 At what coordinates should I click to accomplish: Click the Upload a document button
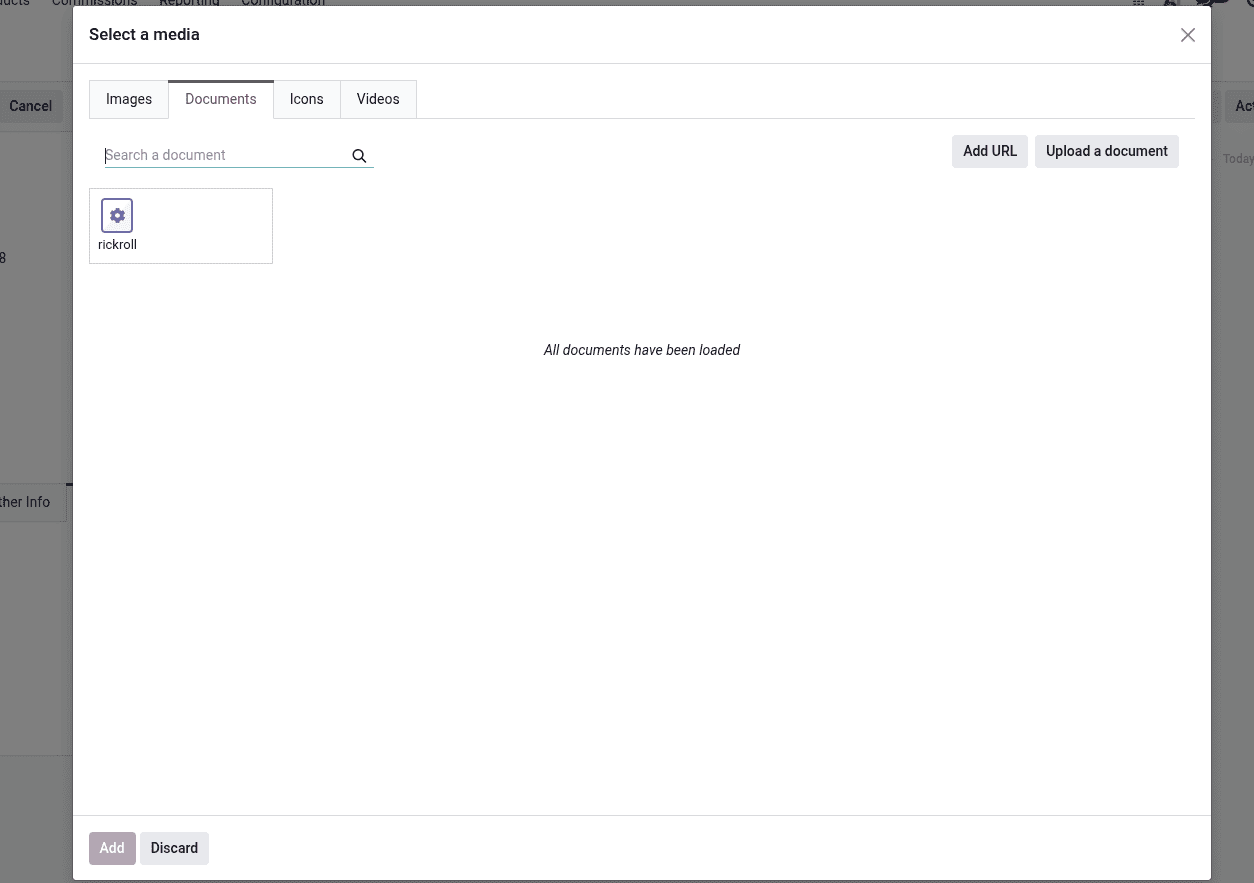point(1106,151)
